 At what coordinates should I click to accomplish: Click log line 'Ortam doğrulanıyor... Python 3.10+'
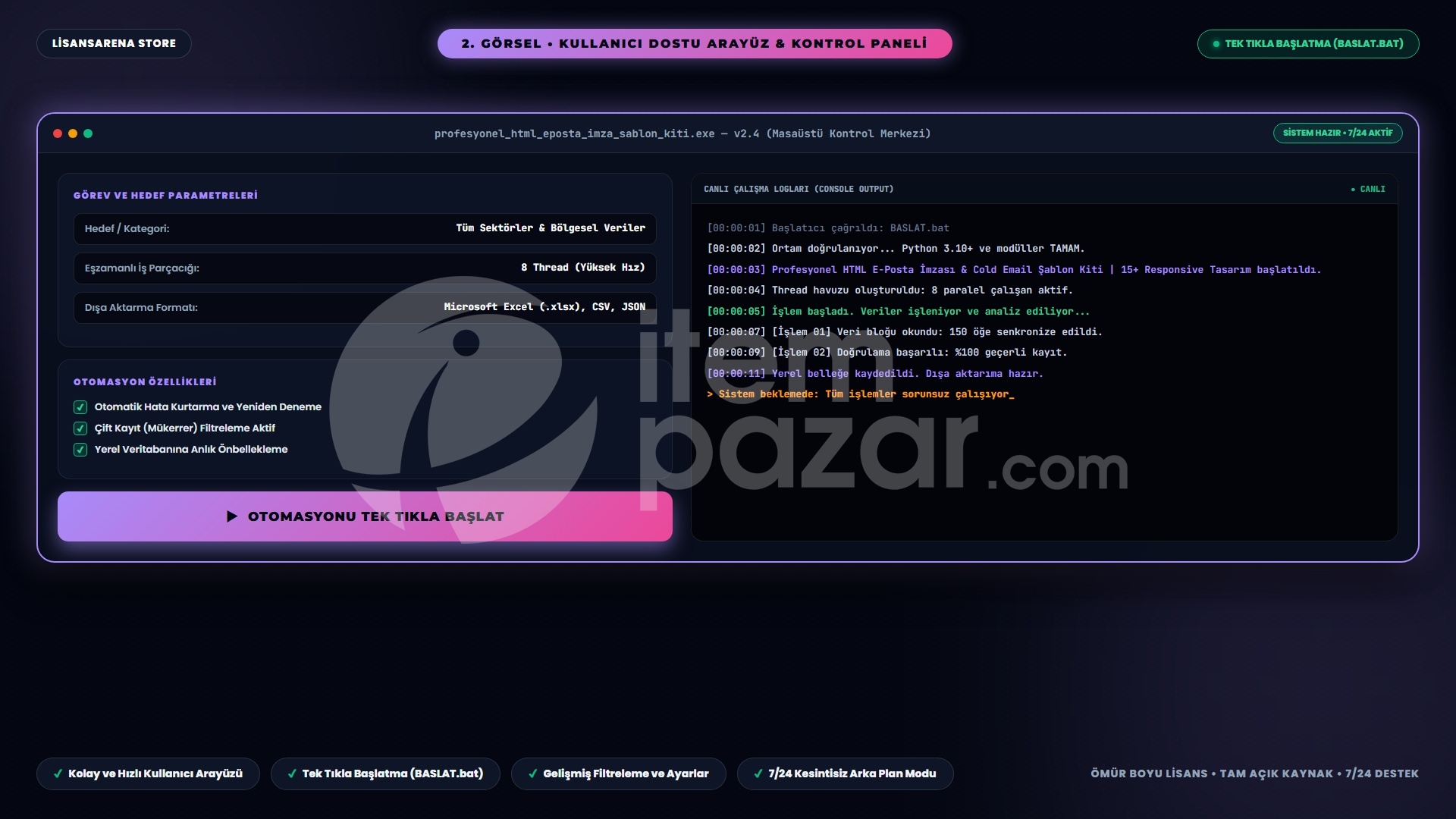point(896,249)
